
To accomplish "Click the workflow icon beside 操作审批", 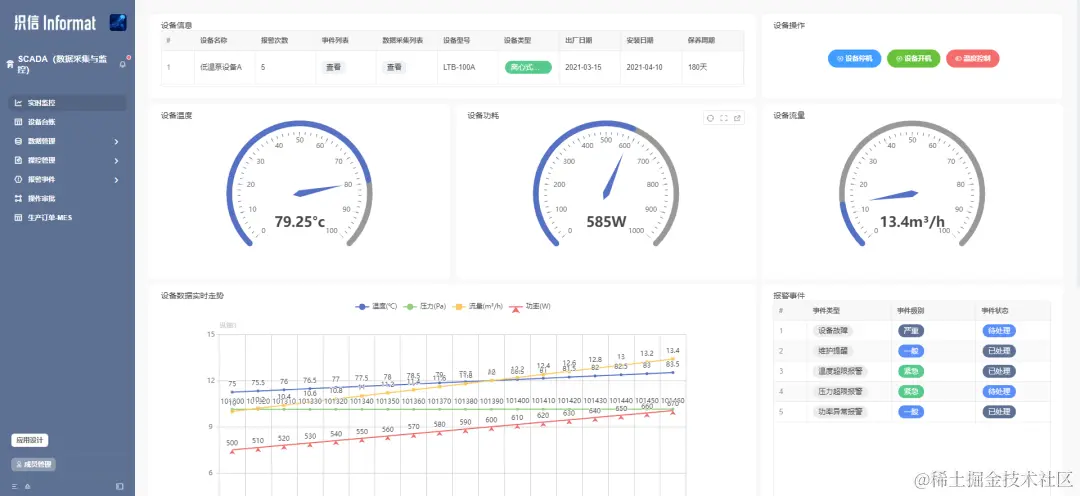I will (19, 198).
